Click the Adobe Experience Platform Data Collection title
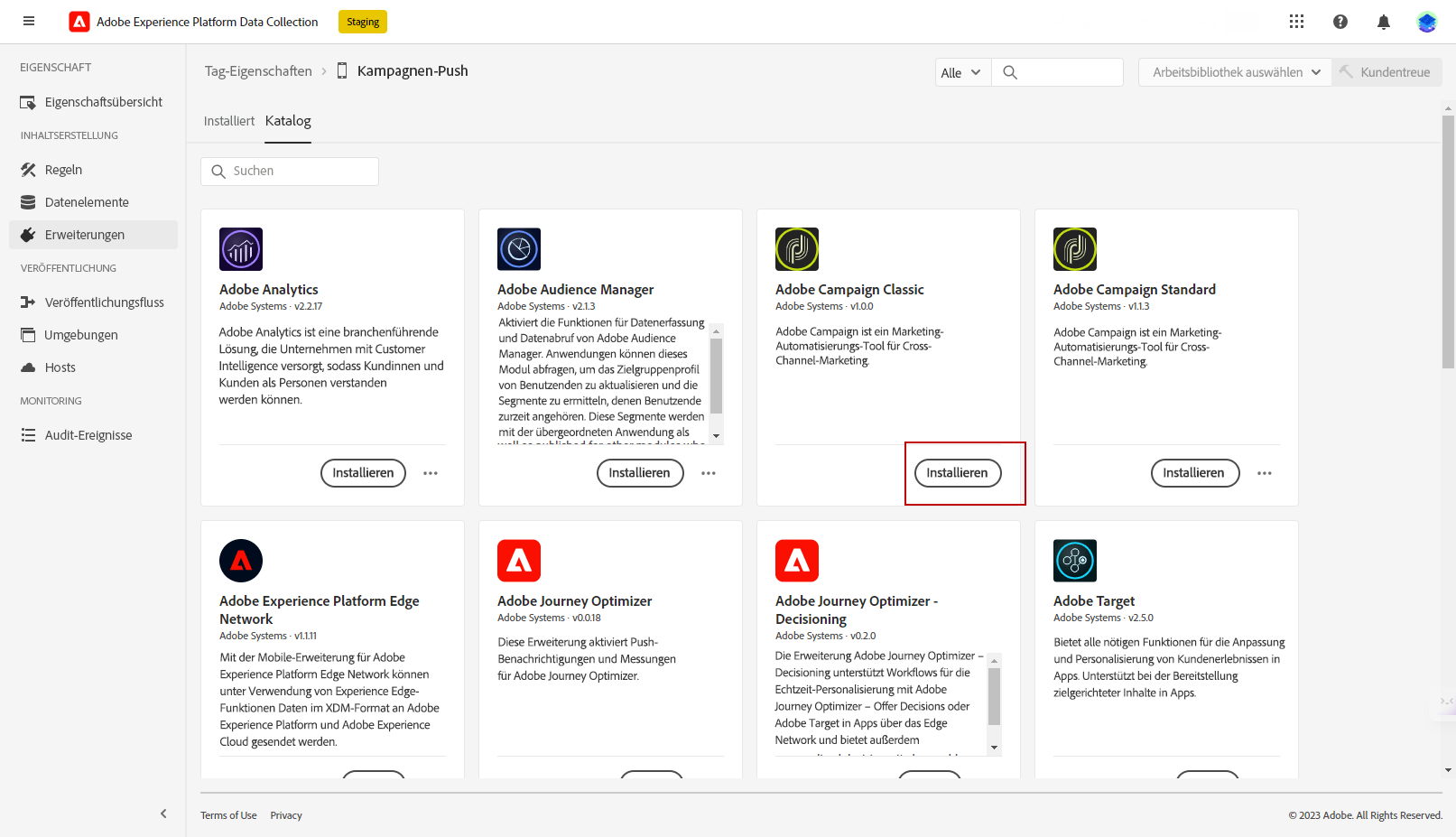The image size is (1456, 837). pyautogui.click(x=208, y=22)
